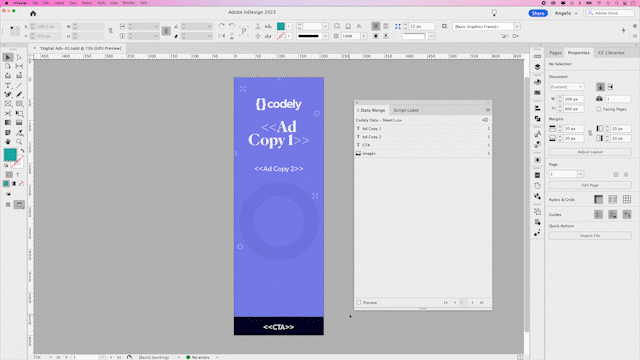Enable the Preview checkbox in Data Merge
640x360 pixels.
click(x=359, y=302)
